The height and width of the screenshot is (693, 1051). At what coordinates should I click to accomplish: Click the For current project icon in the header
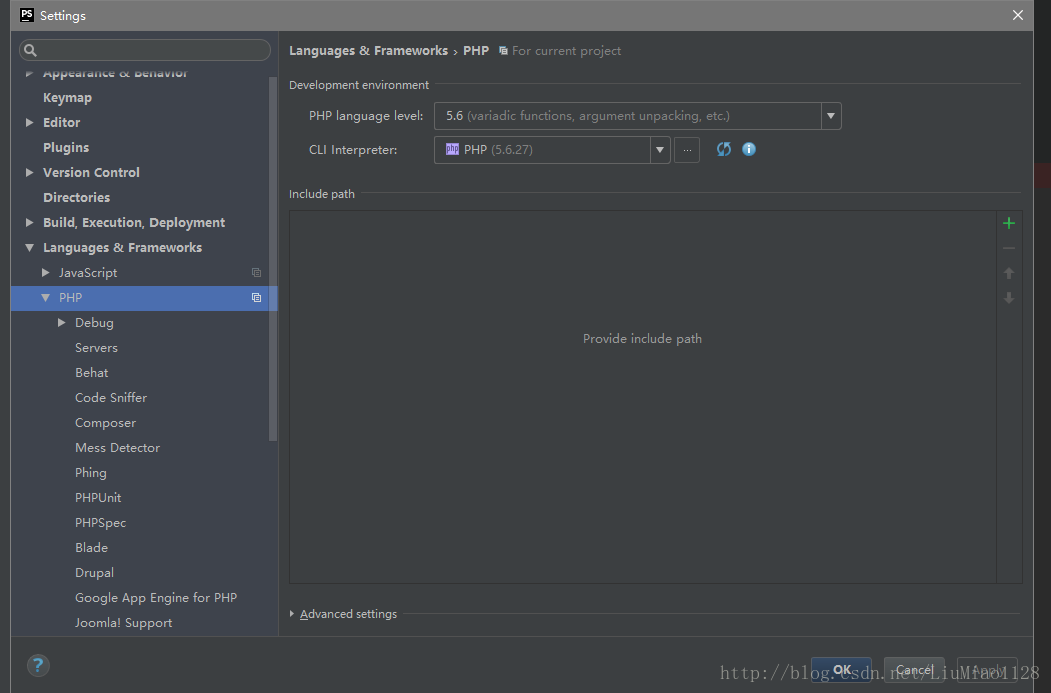pos(503,51)
